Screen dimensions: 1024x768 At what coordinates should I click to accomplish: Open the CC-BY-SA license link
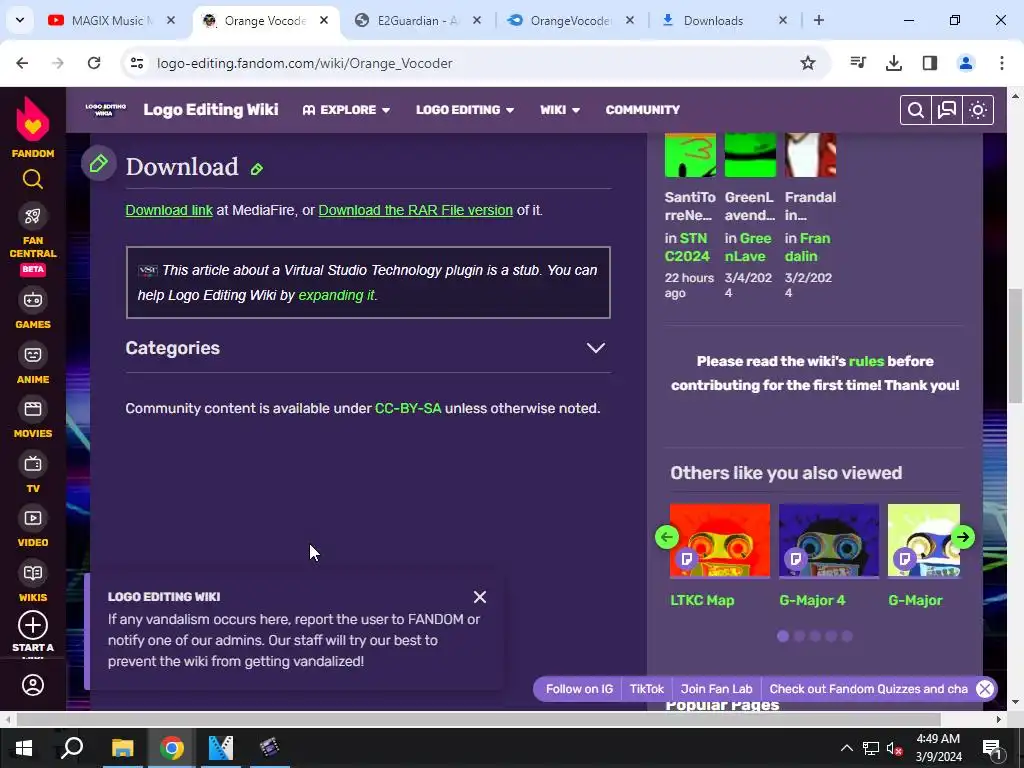click(408, 408)
